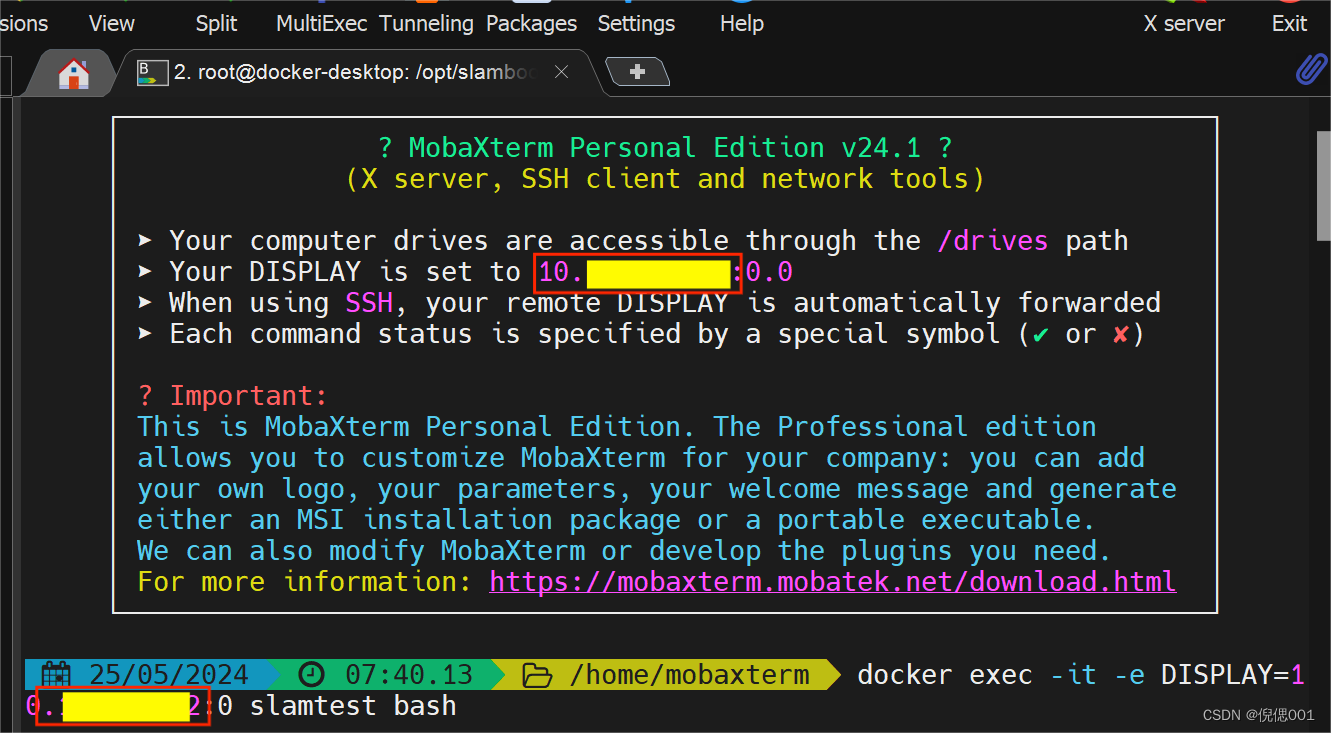The width and height of the screenshot is (1331, 733).
Task: Click the "docker exec" command text
Action: coord(944,675)
